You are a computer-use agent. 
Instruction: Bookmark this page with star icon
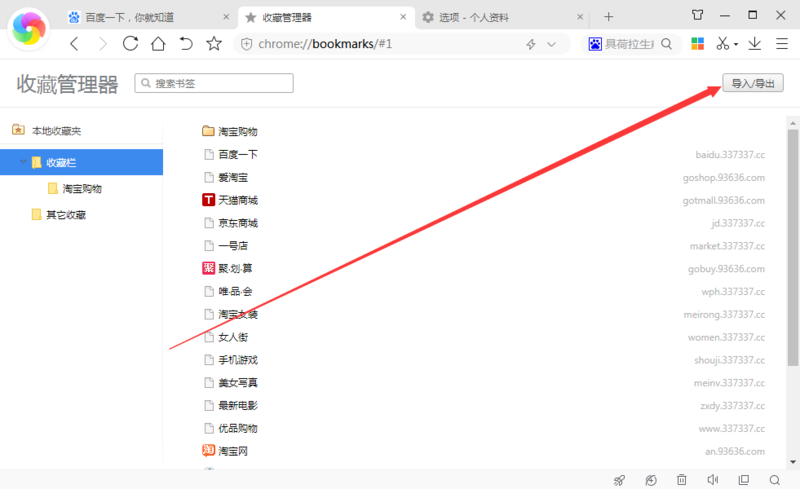pyautogui.click(x=214, y=44)
